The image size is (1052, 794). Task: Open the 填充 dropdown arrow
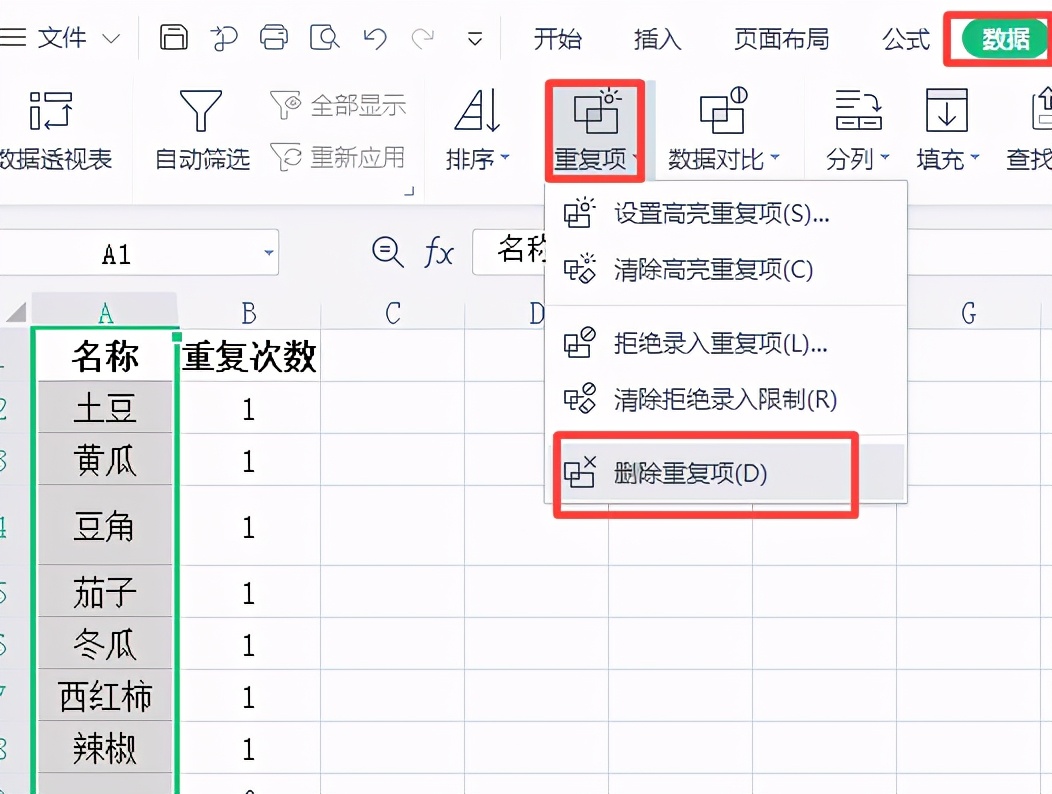click(975, 158)
